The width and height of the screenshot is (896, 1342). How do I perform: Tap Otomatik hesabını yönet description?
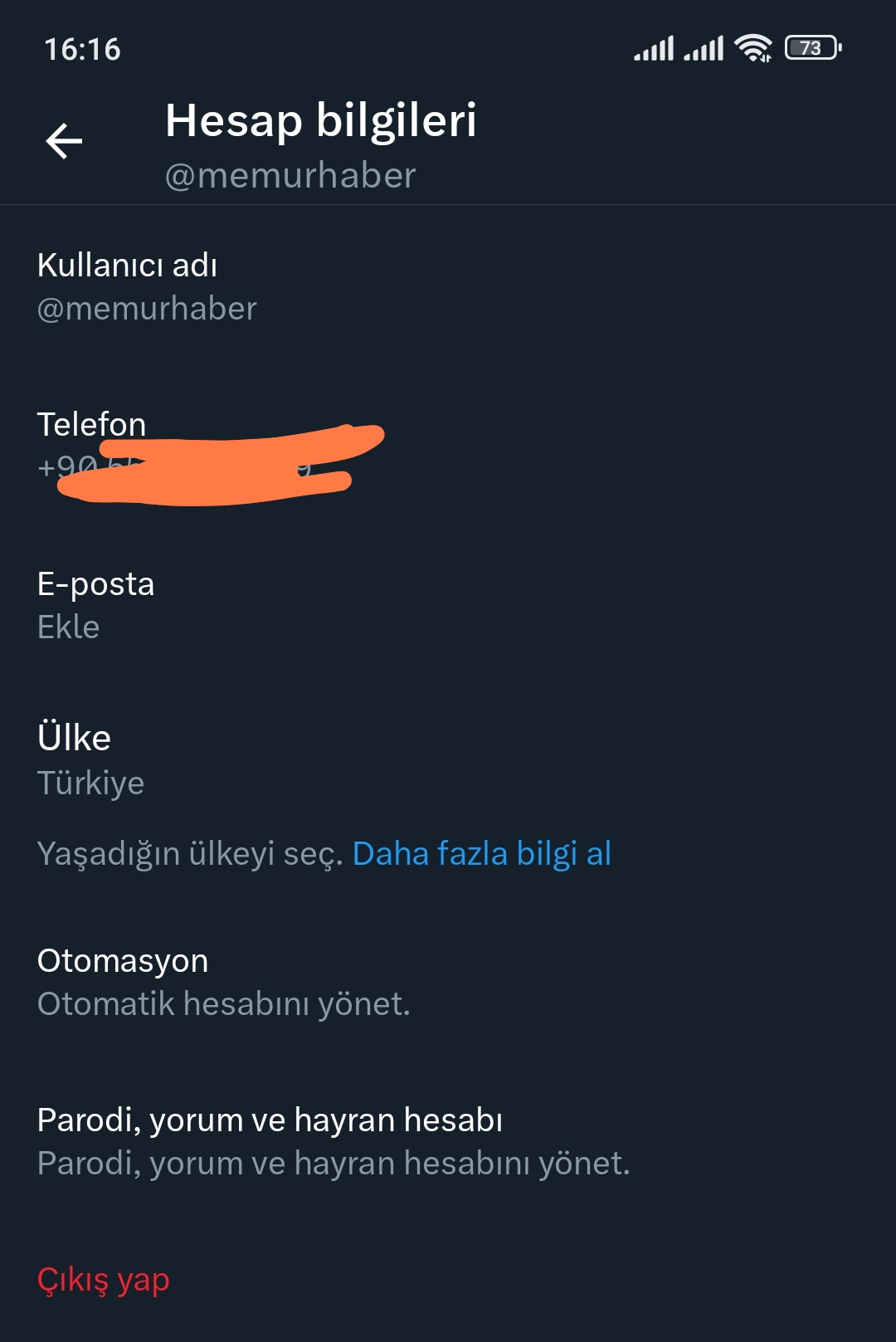click(224, 1004)
